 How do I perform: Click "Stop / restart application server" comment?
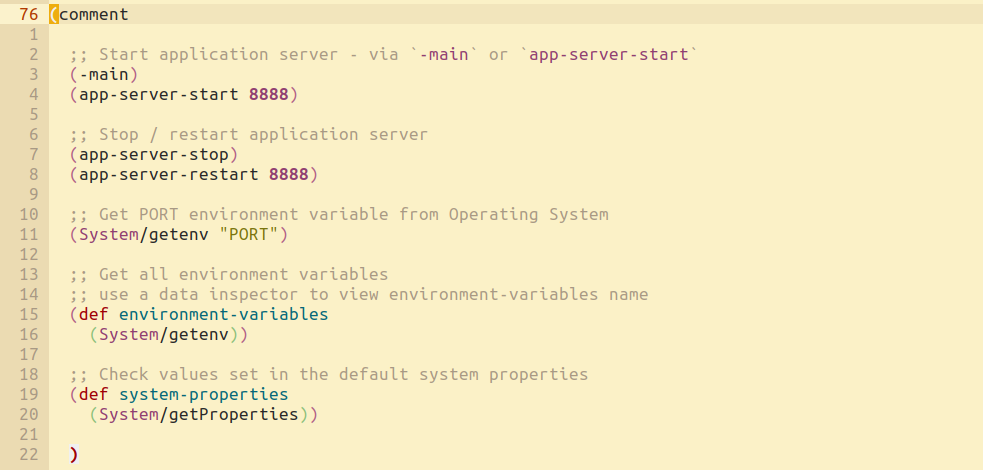tap(248, 134)
